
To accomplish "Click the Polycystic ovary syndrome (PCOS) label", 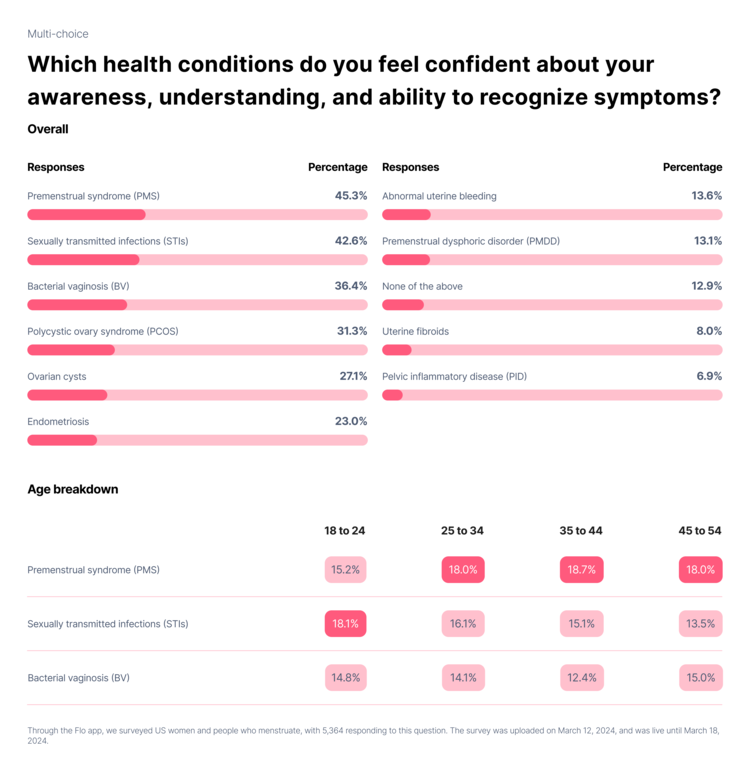I will (x=102, y=331).
